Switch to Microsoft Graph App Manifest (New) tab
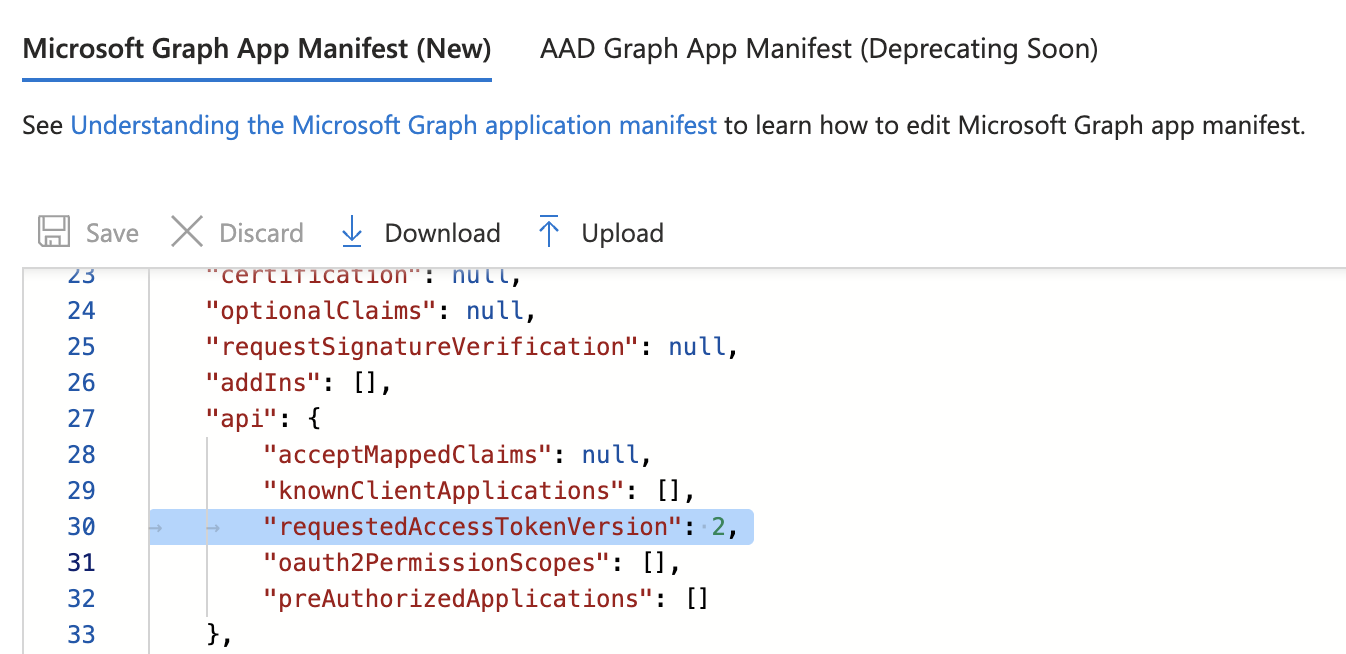This screenshot has width=1346, height=654. [257, 48]
